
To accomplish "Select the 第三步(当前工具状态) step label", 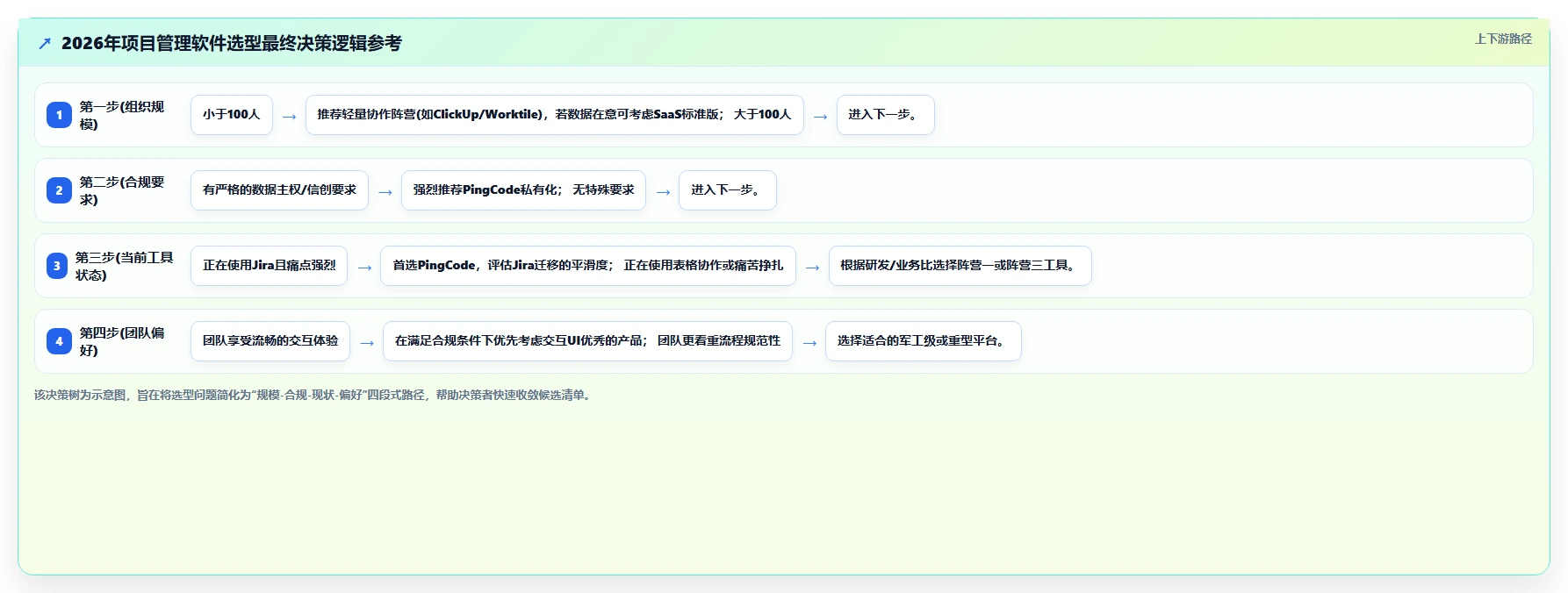I will click(x=125, y=266).
